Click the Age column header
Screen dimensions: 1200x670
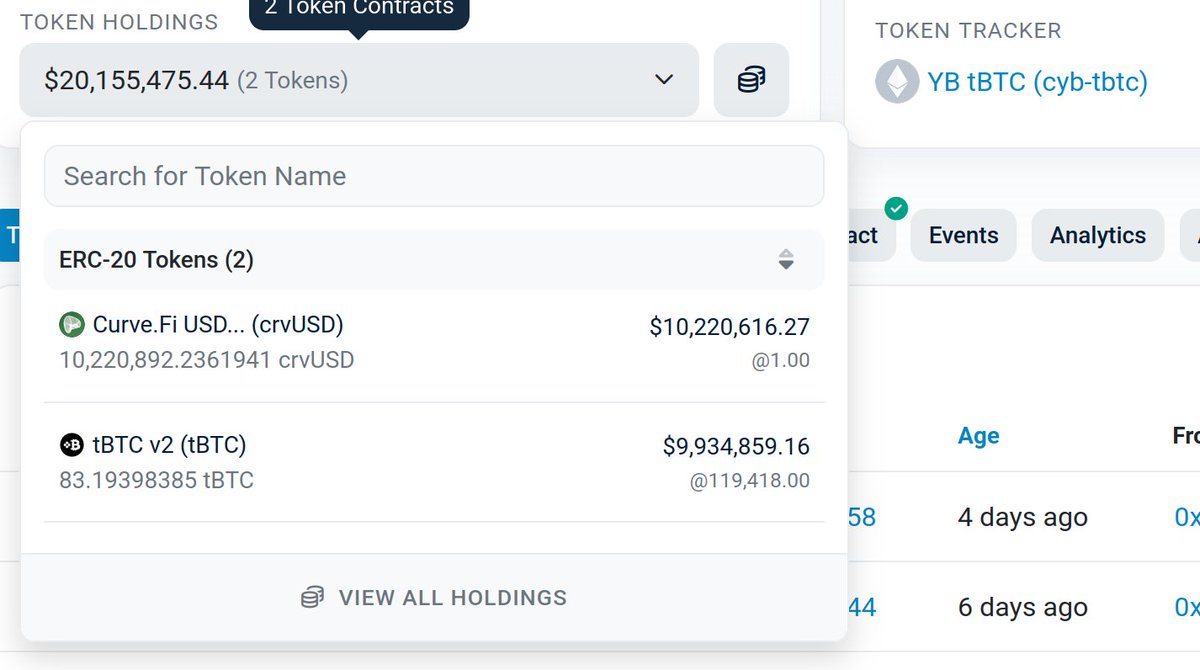point(978,435)
